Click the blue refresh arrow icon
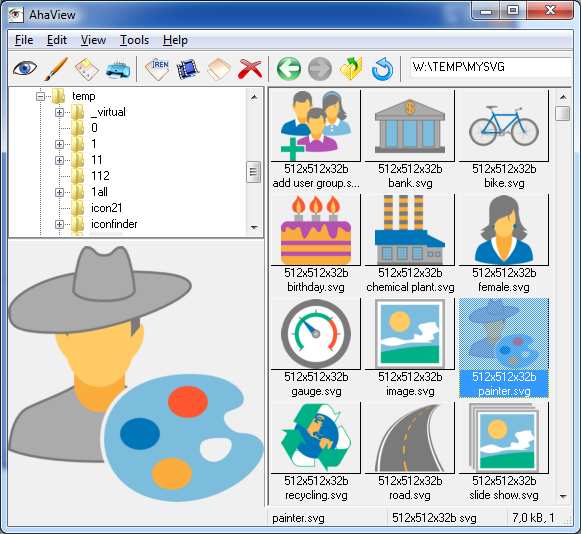The width and height of the screenshot is (581, 534). pos(382,69)
